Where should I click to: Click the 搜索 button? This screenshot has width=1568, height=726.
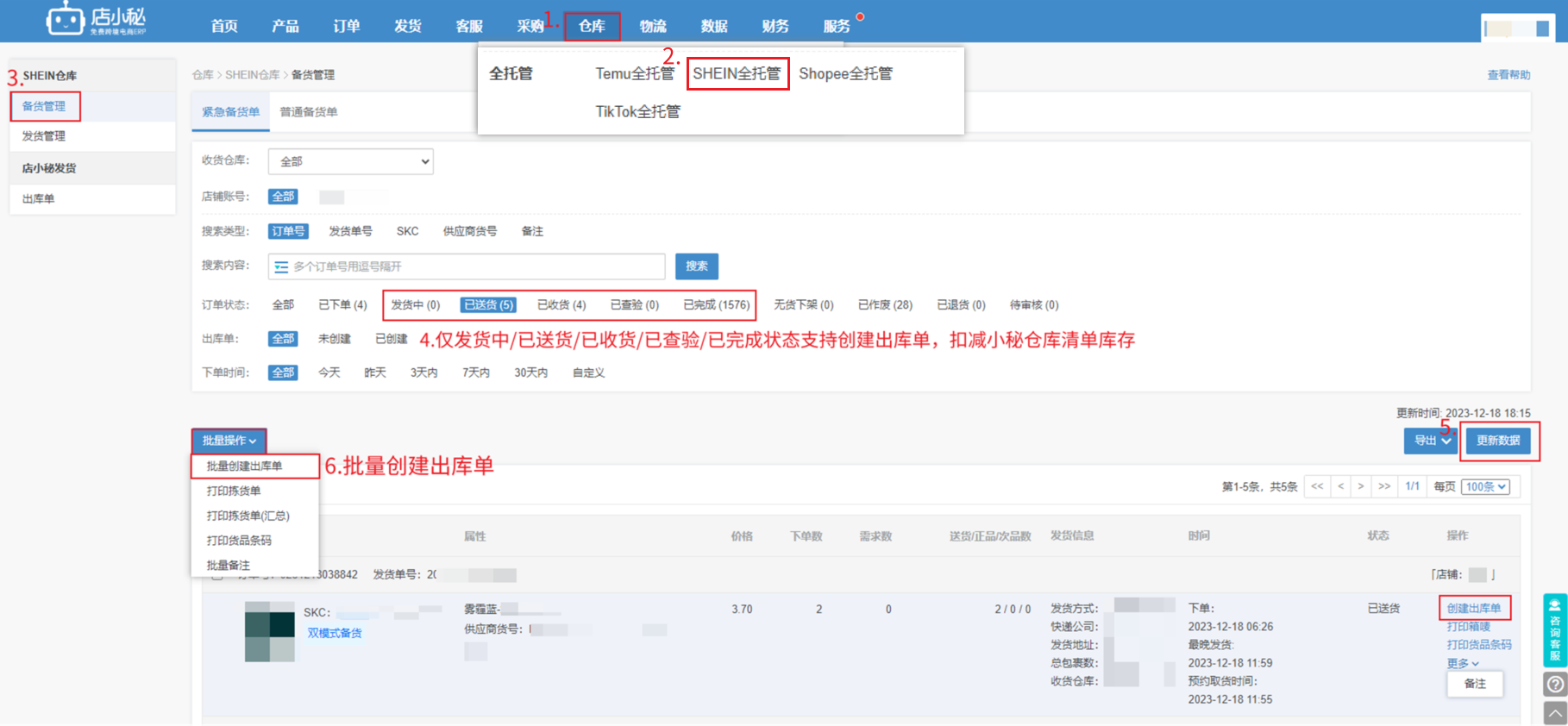tap(697, 266)
